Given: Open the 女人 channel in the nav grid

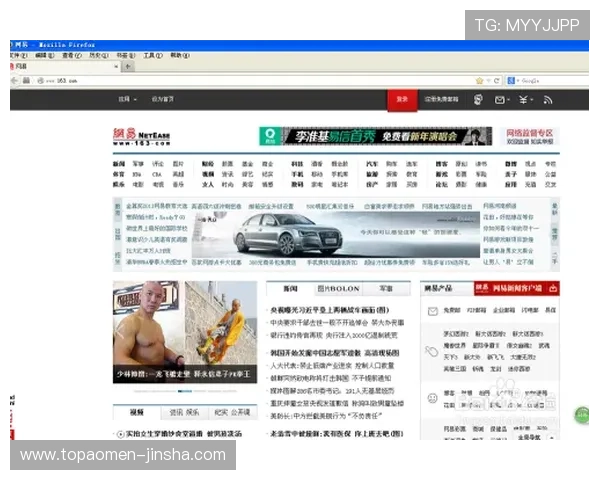Looking at the screenshot, I should 208,184.
